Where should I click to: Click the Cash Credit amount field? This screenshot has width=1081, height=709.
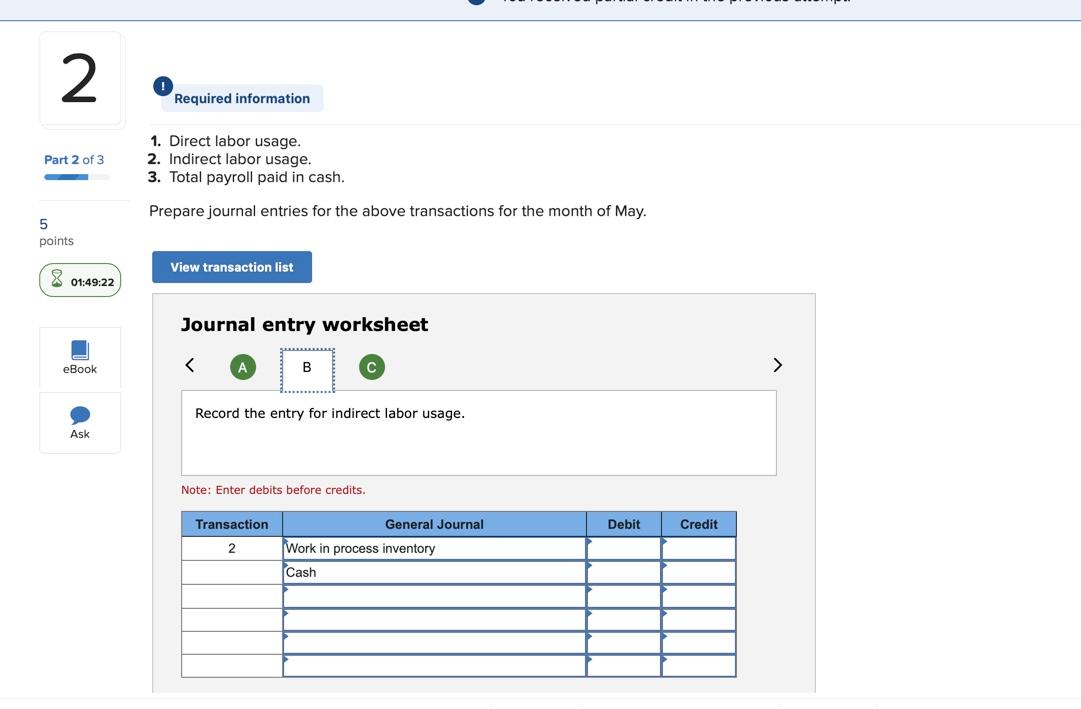point(698,572)
